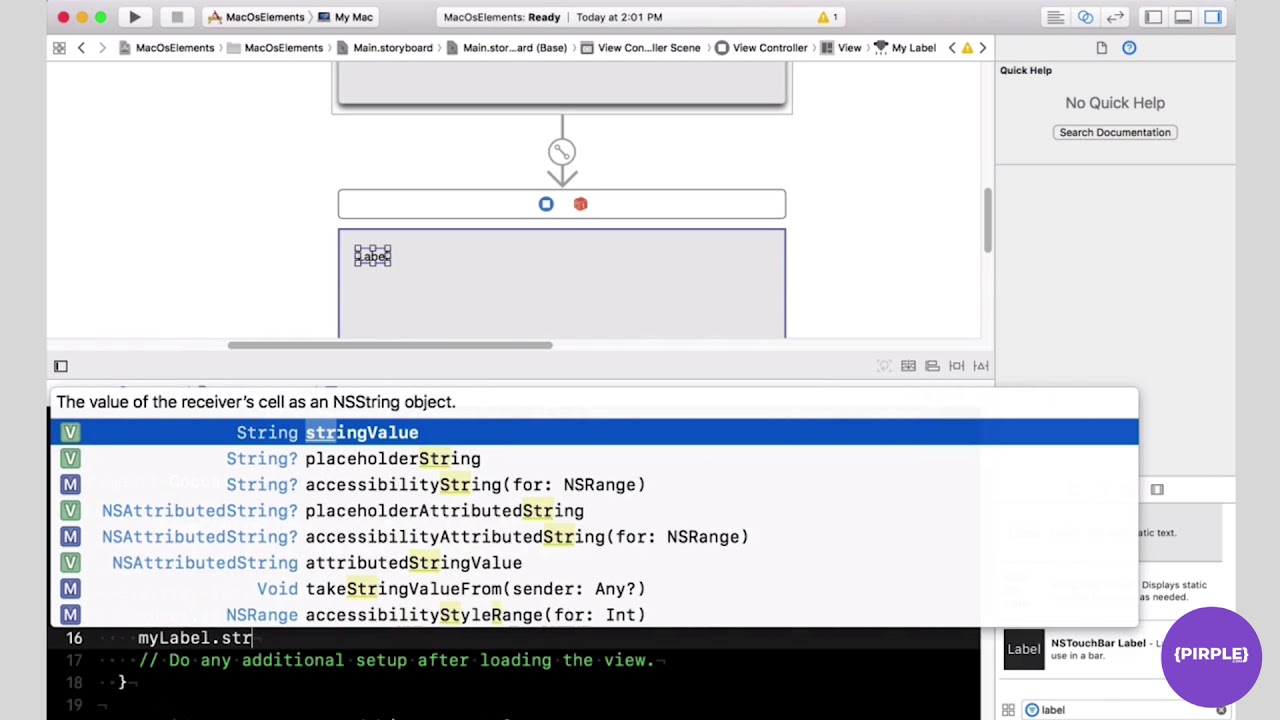This screenshot has height=720, width=1280.
Task: Open the Add New Constraints button
Action: point(957,366)
